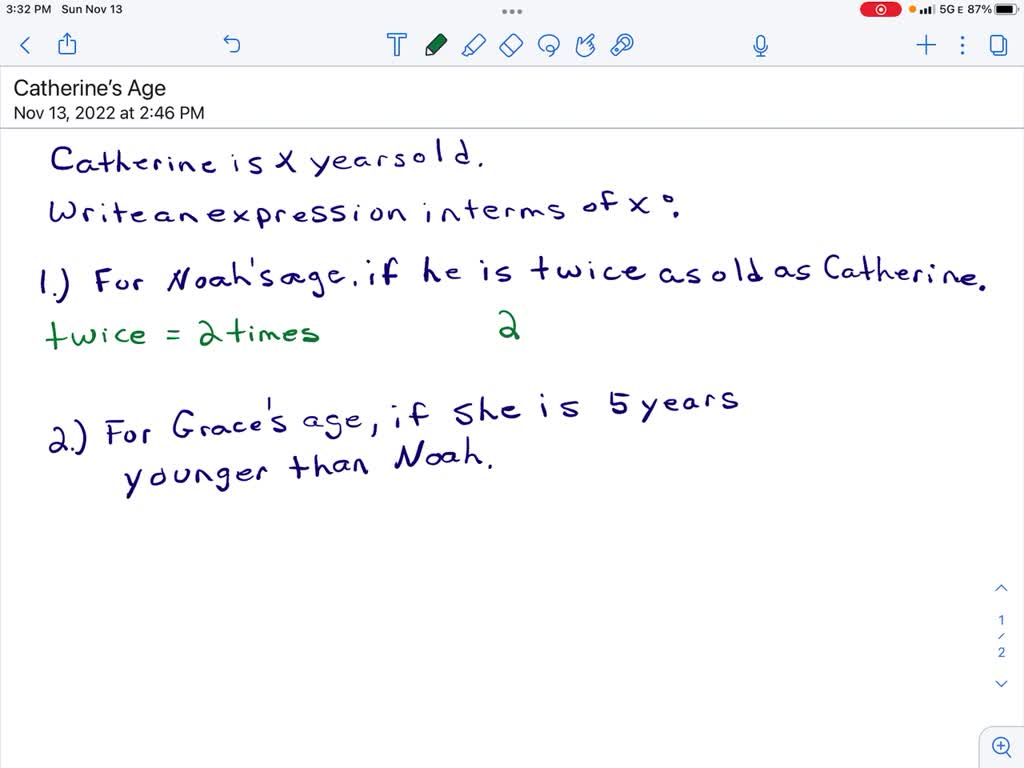
Task: Select the Lasso selection tool
Action: (x=548, y=45)
